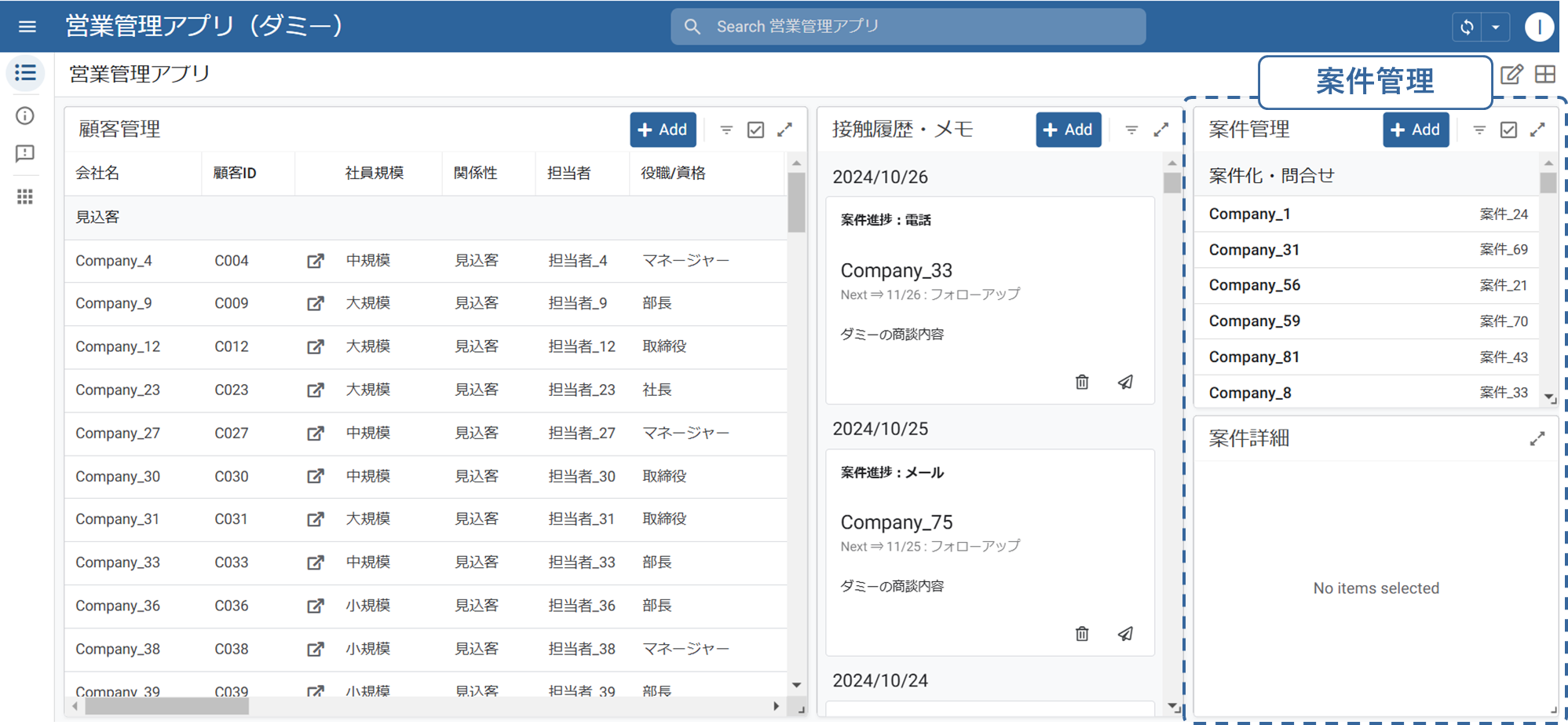
Task: Open the dropdown arrow beside the refresh button
Action: (x=1496, y=26)
